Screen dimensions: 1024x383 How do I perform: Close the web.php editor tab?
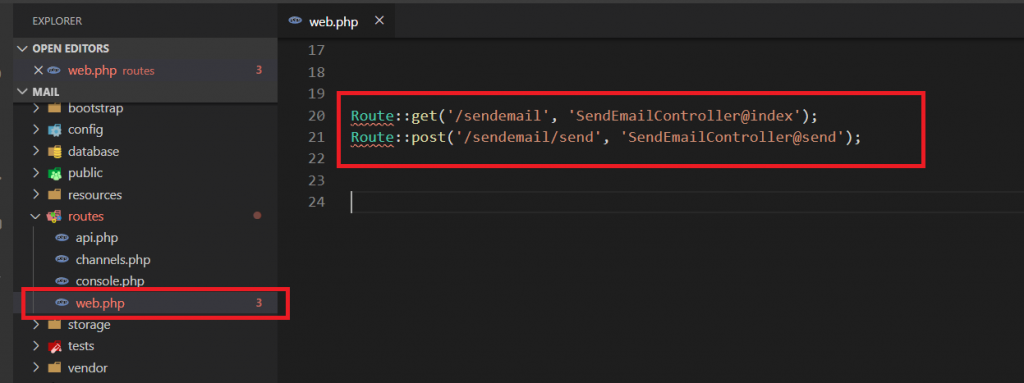[x=379, y=21]
